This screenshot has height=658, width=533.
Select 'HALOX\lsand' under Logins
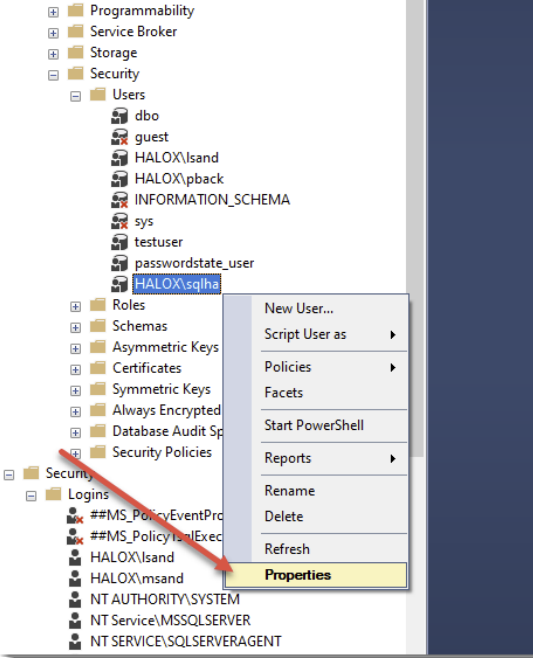click(x=132, y=557)
